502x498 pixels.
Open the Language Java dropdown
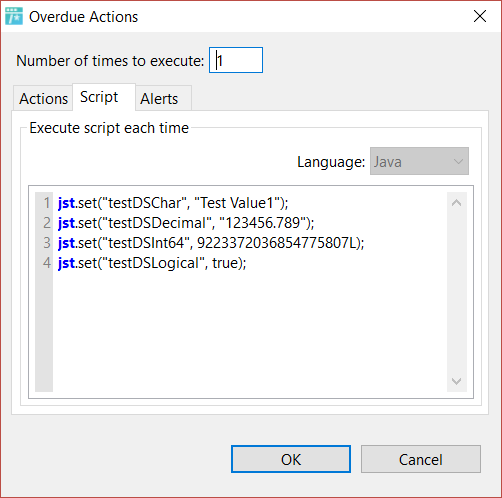(419, 161)
